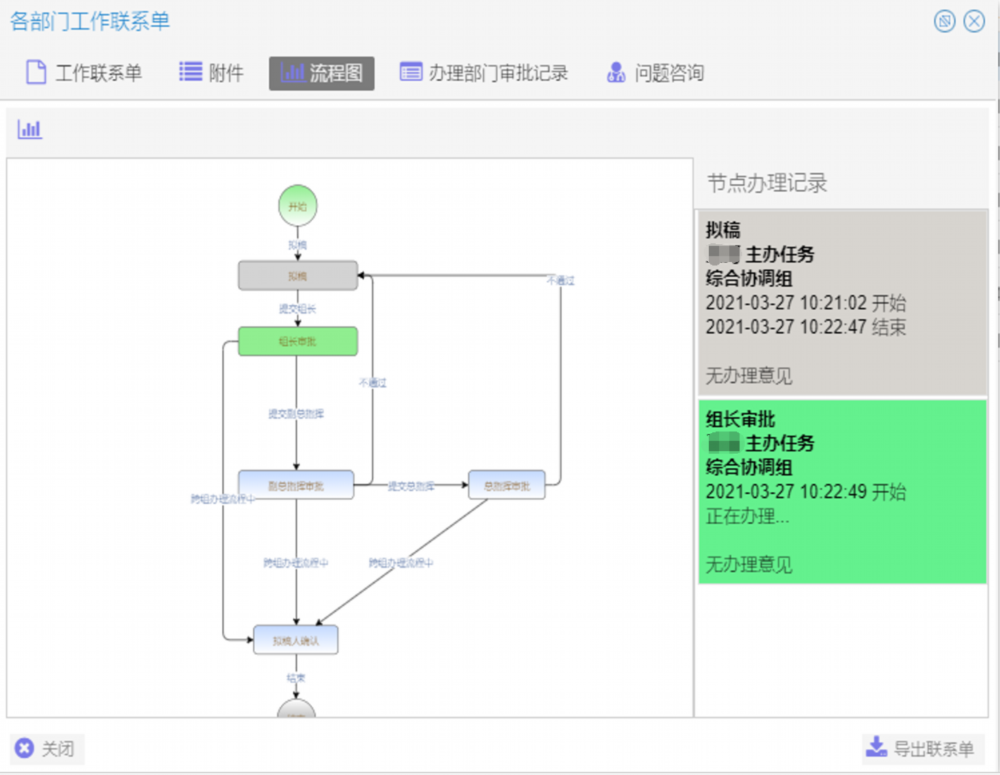Close the dialog with the top-right X icon
This screenshot has height=775, width=1000.
coord(974,22)
